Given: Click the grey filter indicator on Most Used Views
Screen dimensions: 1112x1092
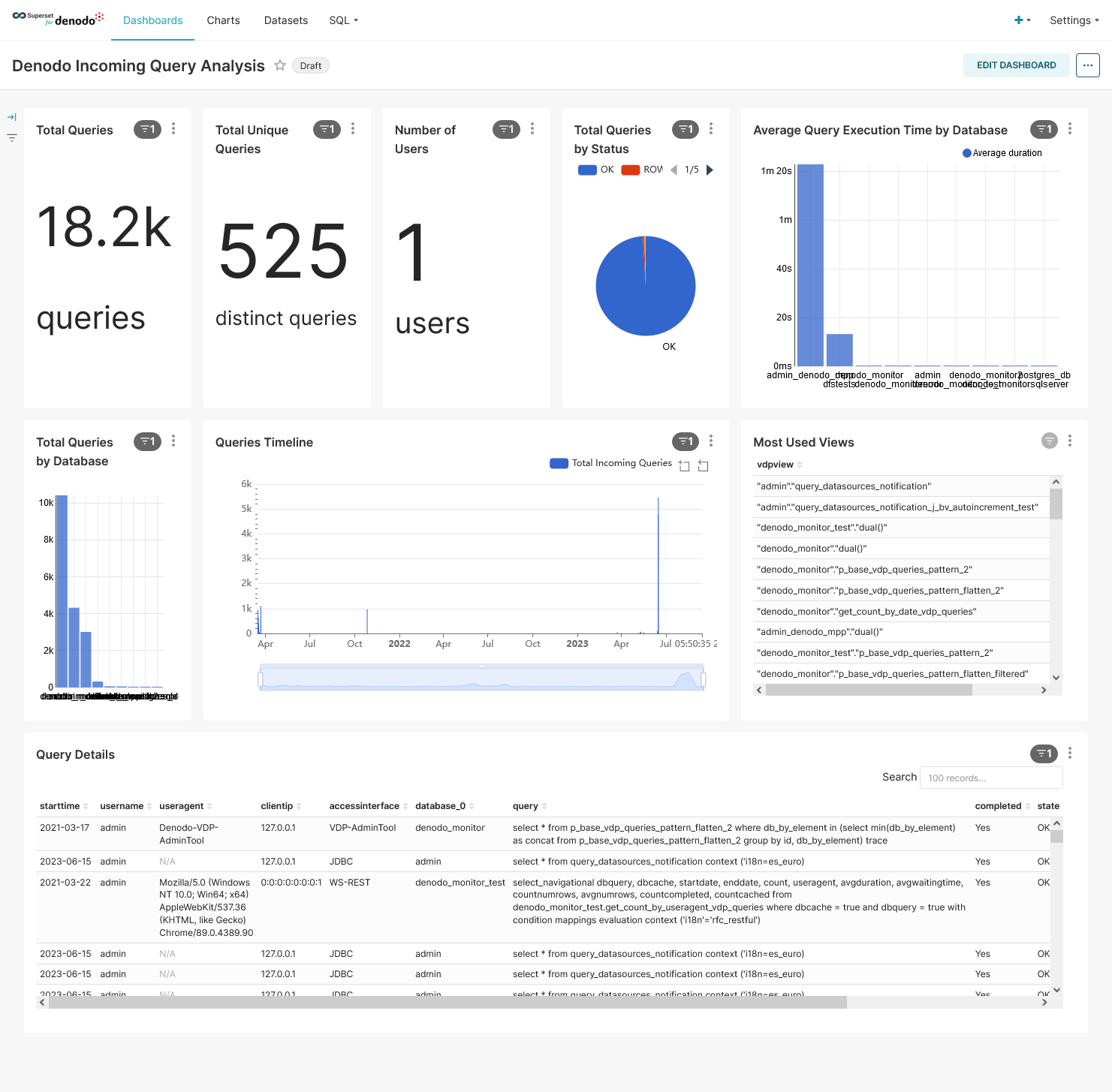Looking at the screenshot, I should (1050, 441).
